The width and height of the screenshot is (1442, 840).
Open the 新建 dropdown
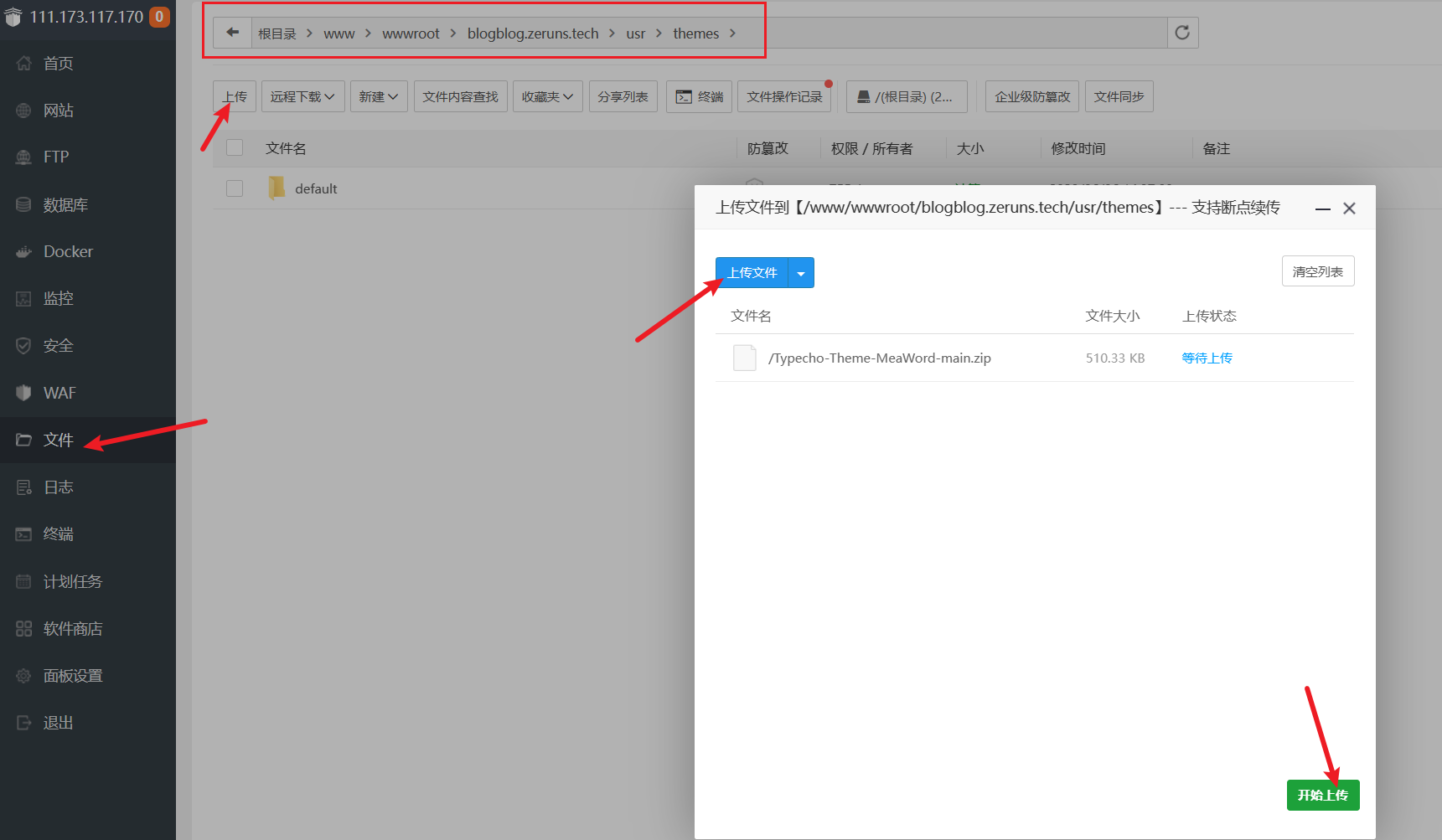click(379, 96)
